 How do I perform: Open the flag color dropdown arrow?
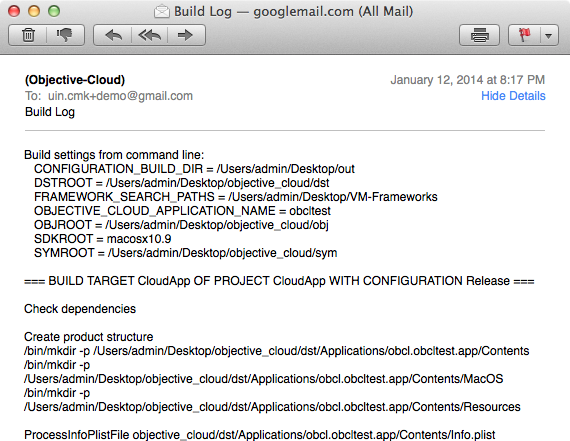coord(549,35)
